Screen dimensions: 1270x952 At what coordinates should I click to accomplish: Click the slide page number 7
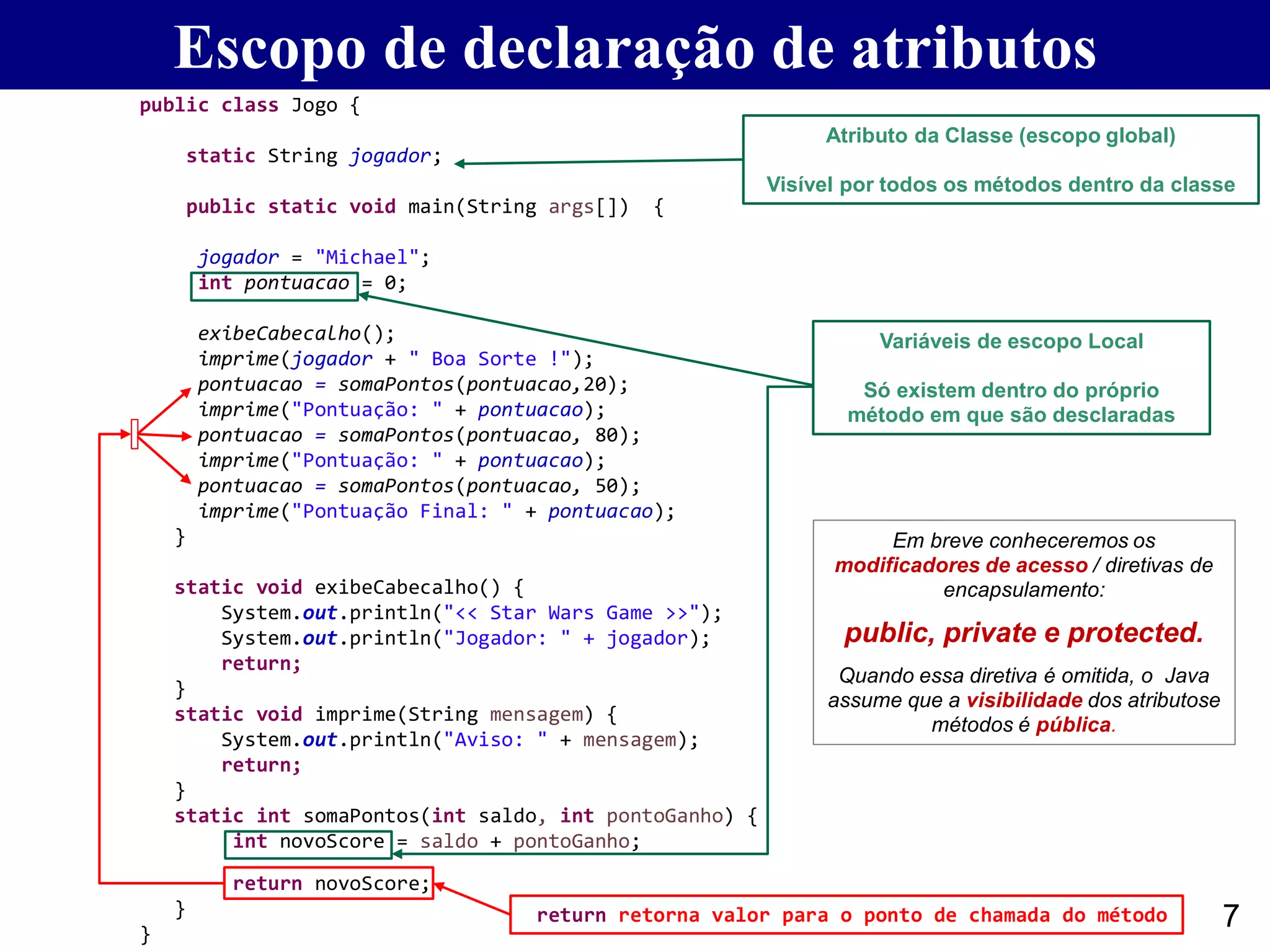1231,915
